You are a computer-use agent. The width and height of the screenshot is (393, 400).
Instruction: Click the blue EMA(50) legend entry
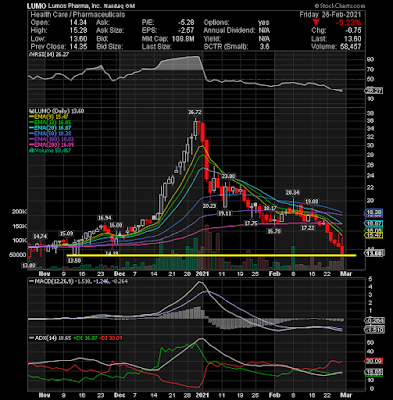(50, 134)
